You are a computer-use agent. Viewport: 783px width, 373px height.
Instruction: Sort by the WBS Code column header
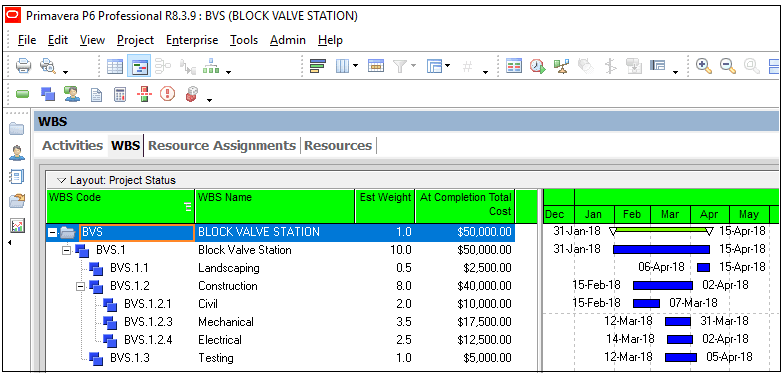point(120,206)
